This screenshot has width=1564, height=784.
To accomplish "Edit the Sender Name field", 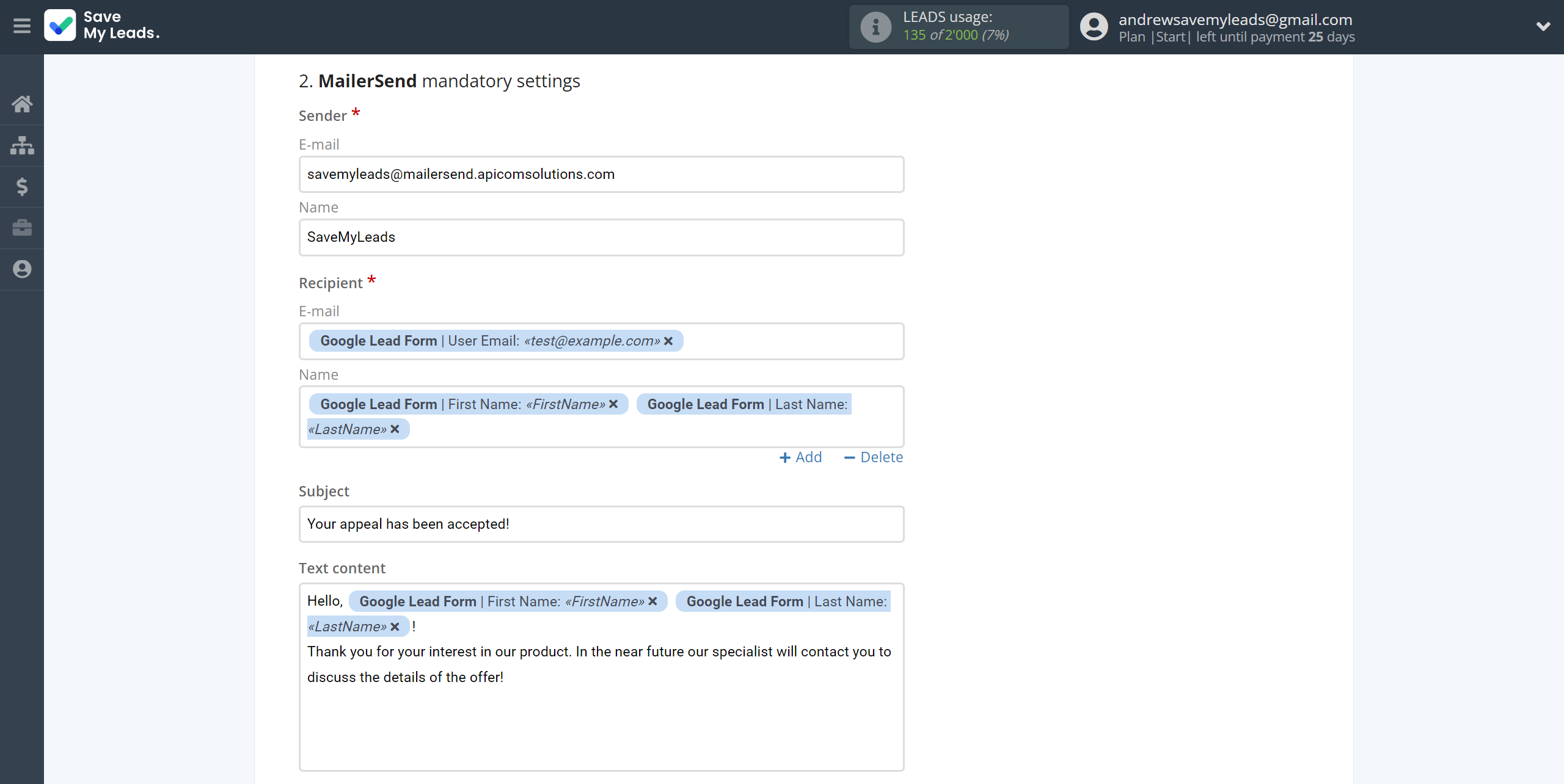I will [x=601, y=238].
